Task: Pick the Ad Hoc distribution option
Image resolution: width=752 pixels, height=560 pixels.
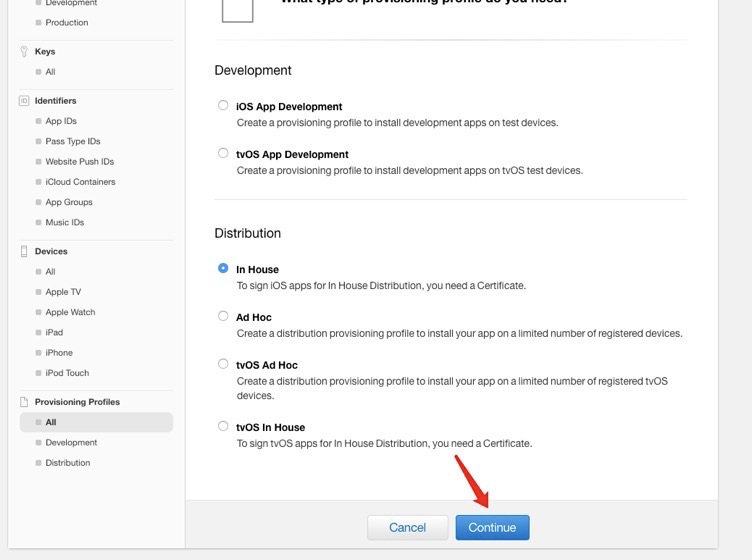Action: tap(223, 317)
